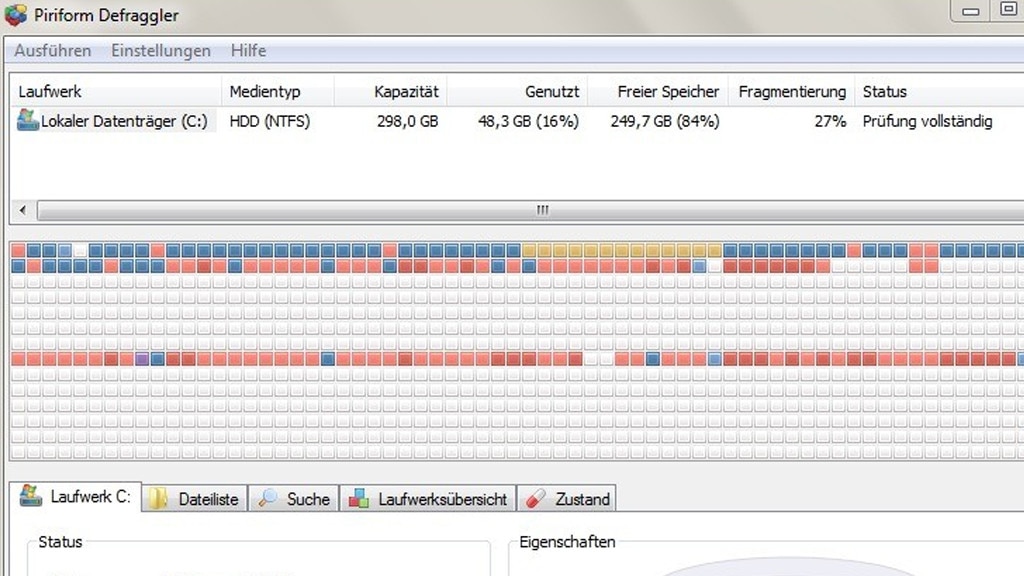Click the magnifier icon on Suche tab
The image size is (1024, 576).
coord(267,498)
